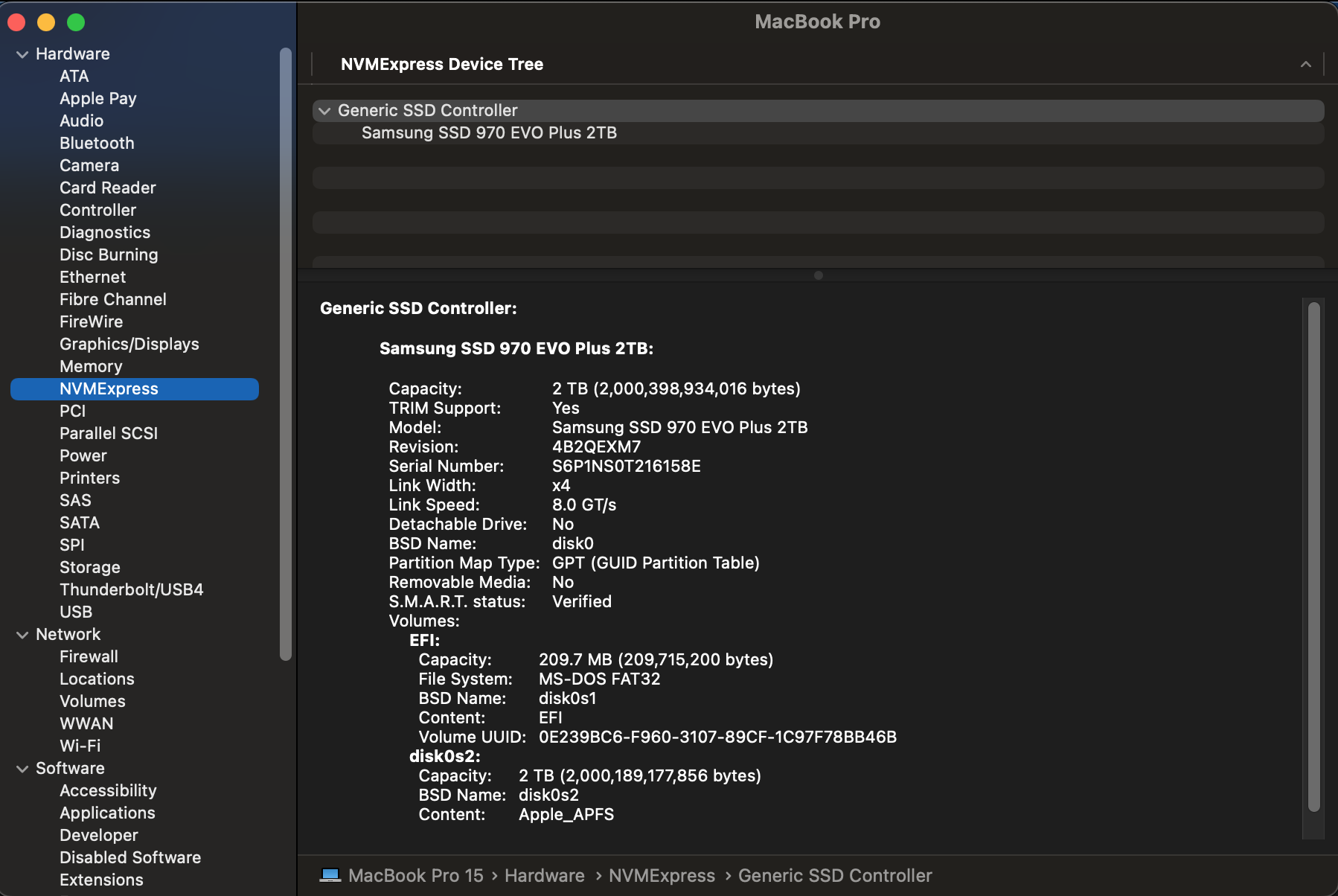This screenshot has width=1338, height=896.
Task: Click the Apple_APFS content value
Action: pos(566,815)
